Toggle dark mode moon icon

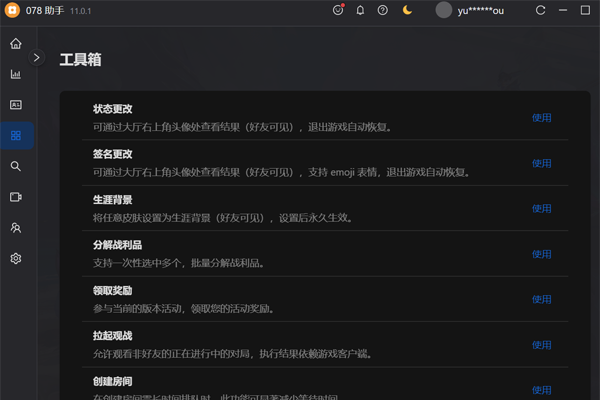(x=407, y=10)
